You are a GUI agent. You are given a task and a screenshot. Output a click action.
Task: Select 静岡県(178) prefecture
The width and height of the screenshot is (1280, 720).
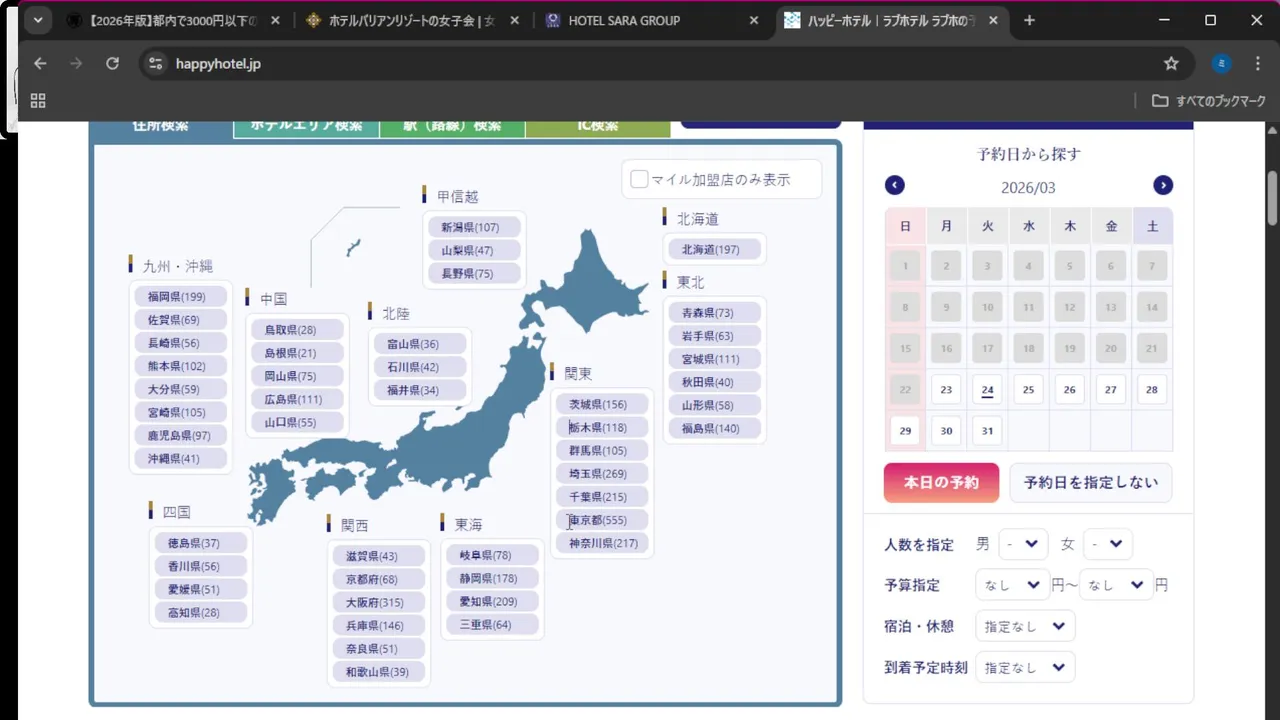pos(493,578)
